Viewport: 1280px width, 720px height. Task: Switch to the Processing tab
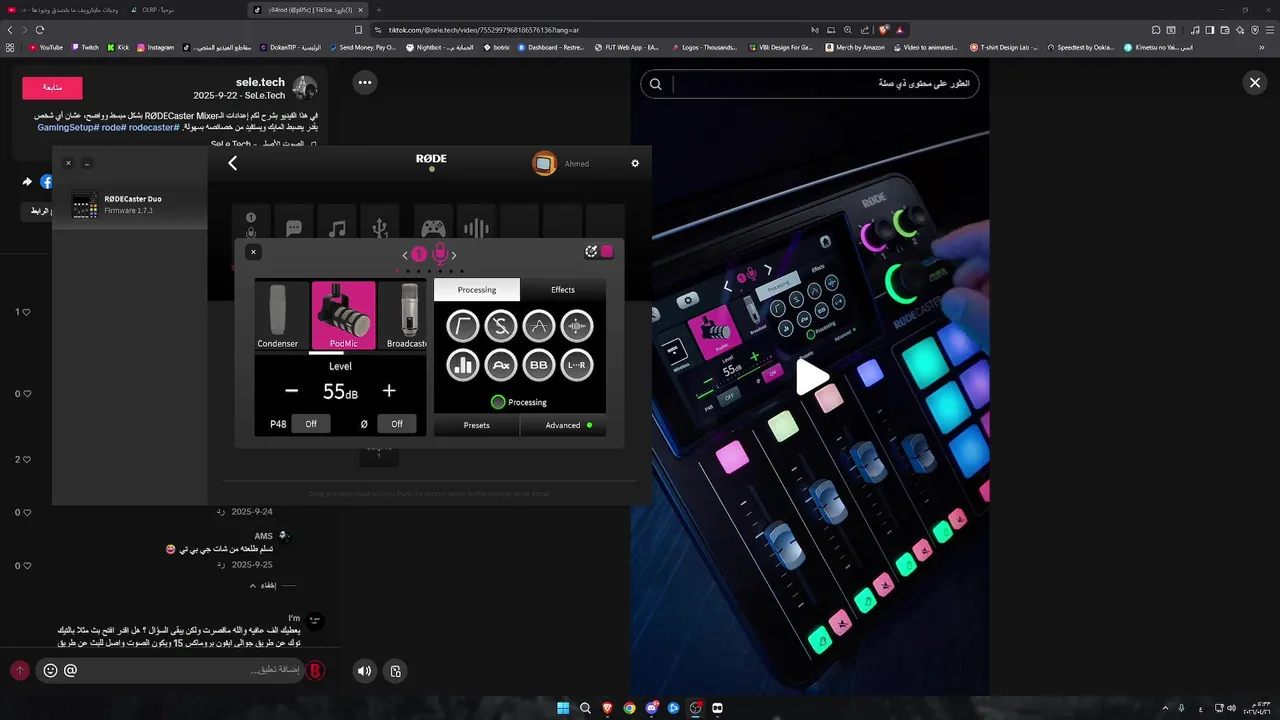tap(477, 289)
